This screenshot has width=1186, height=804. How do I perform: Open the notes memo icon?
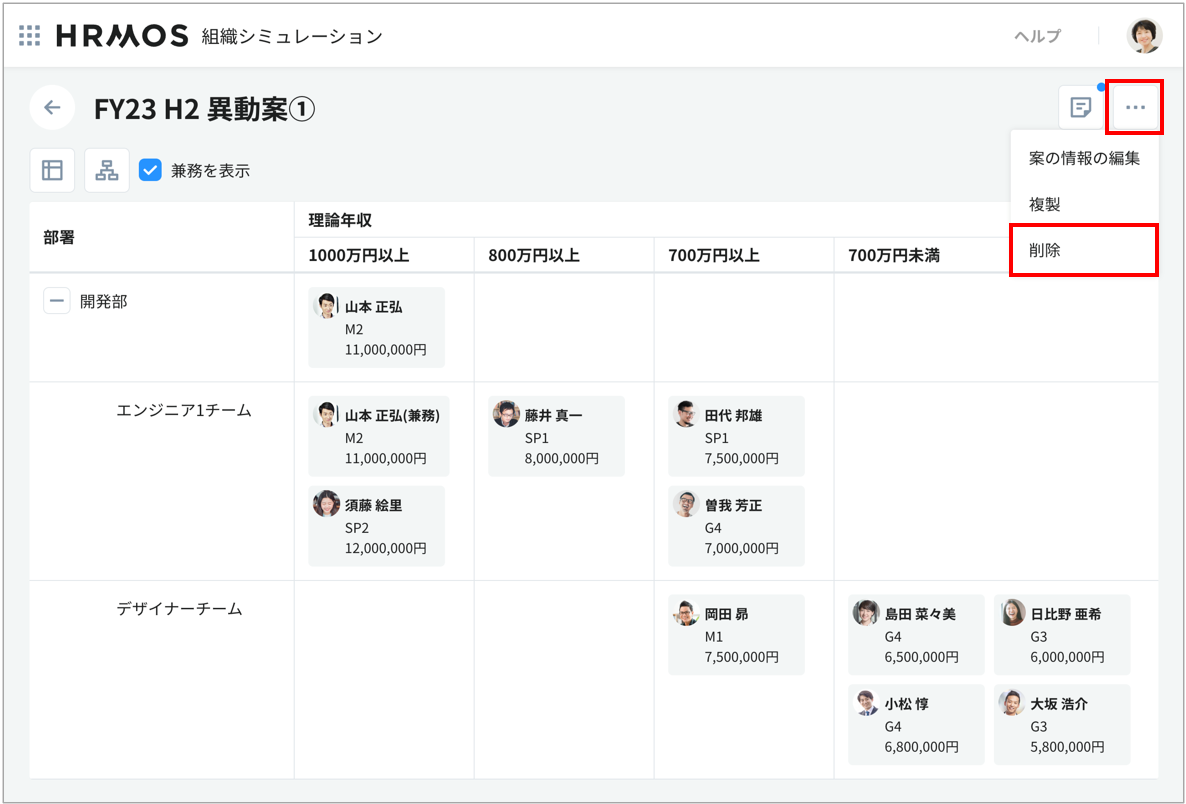[x=1080, y=108]
